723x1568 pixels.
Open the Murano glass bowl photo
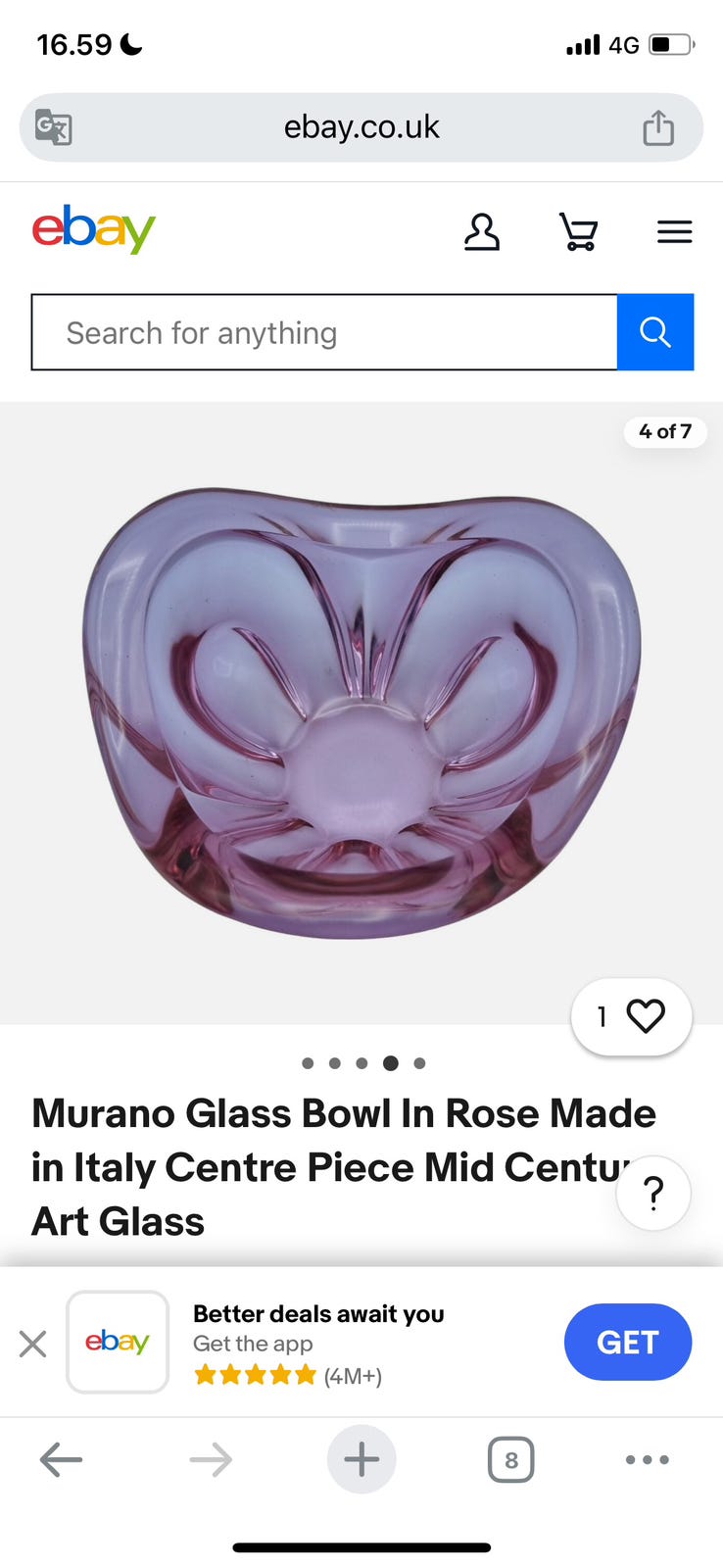pyautogui.click(x=361, y=712)
